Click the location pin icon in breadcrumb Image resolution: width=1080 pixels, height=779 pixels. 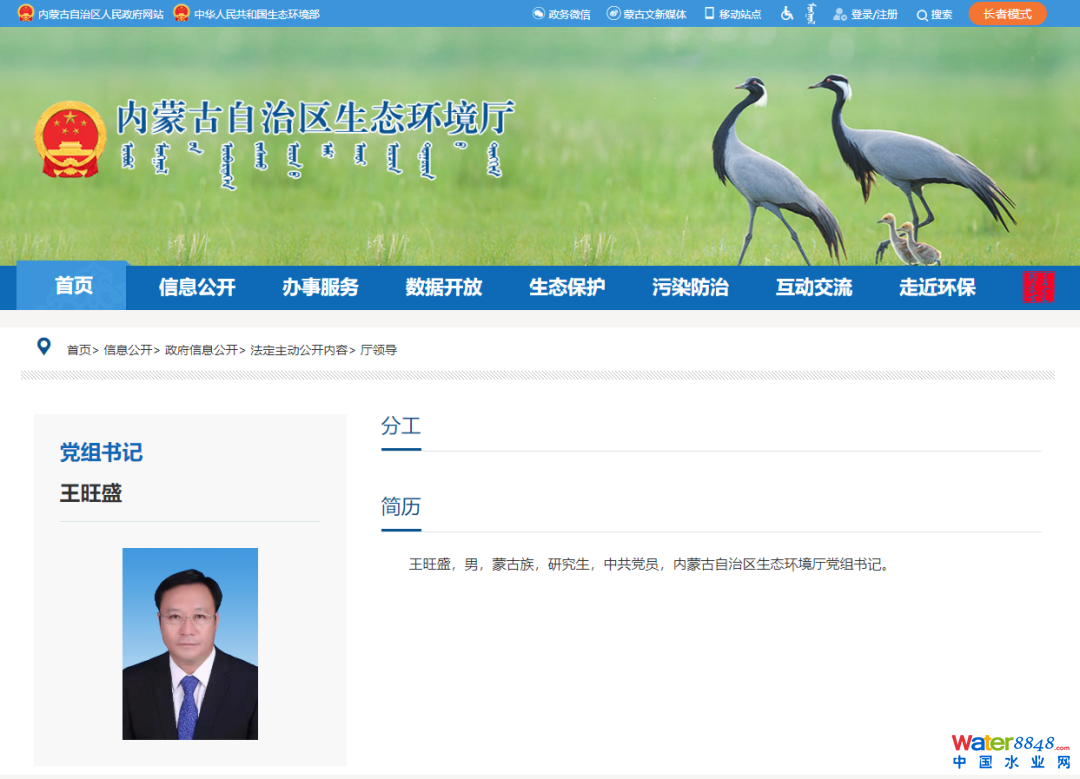click(x=44, y=347)
